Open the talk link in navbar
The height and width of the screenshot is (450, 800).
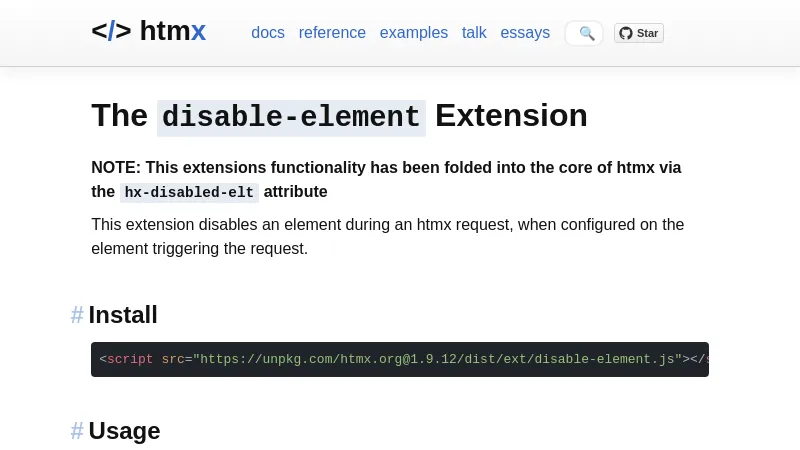[x=474, y=33]
